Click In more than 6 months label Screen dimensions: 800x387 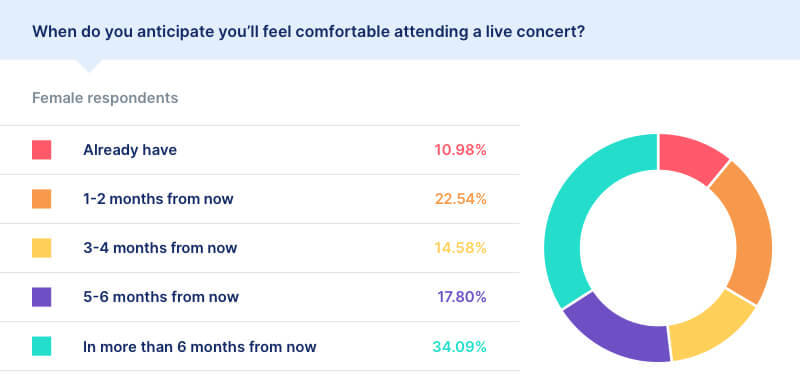click(x=199, y=347)
